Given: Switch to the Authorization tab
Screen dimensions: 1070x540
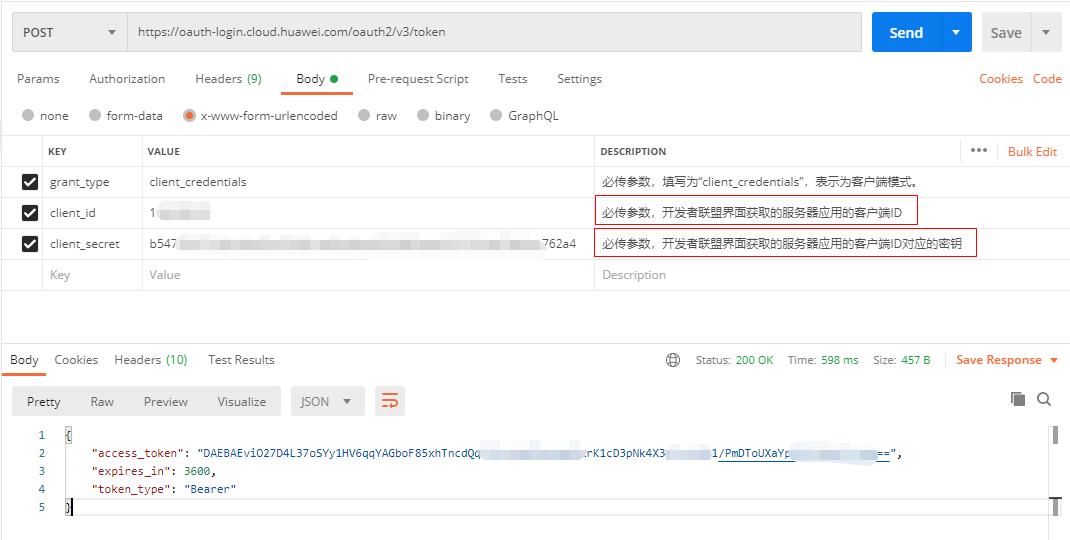Looking at the screenshot, I should tap(127, 79).
